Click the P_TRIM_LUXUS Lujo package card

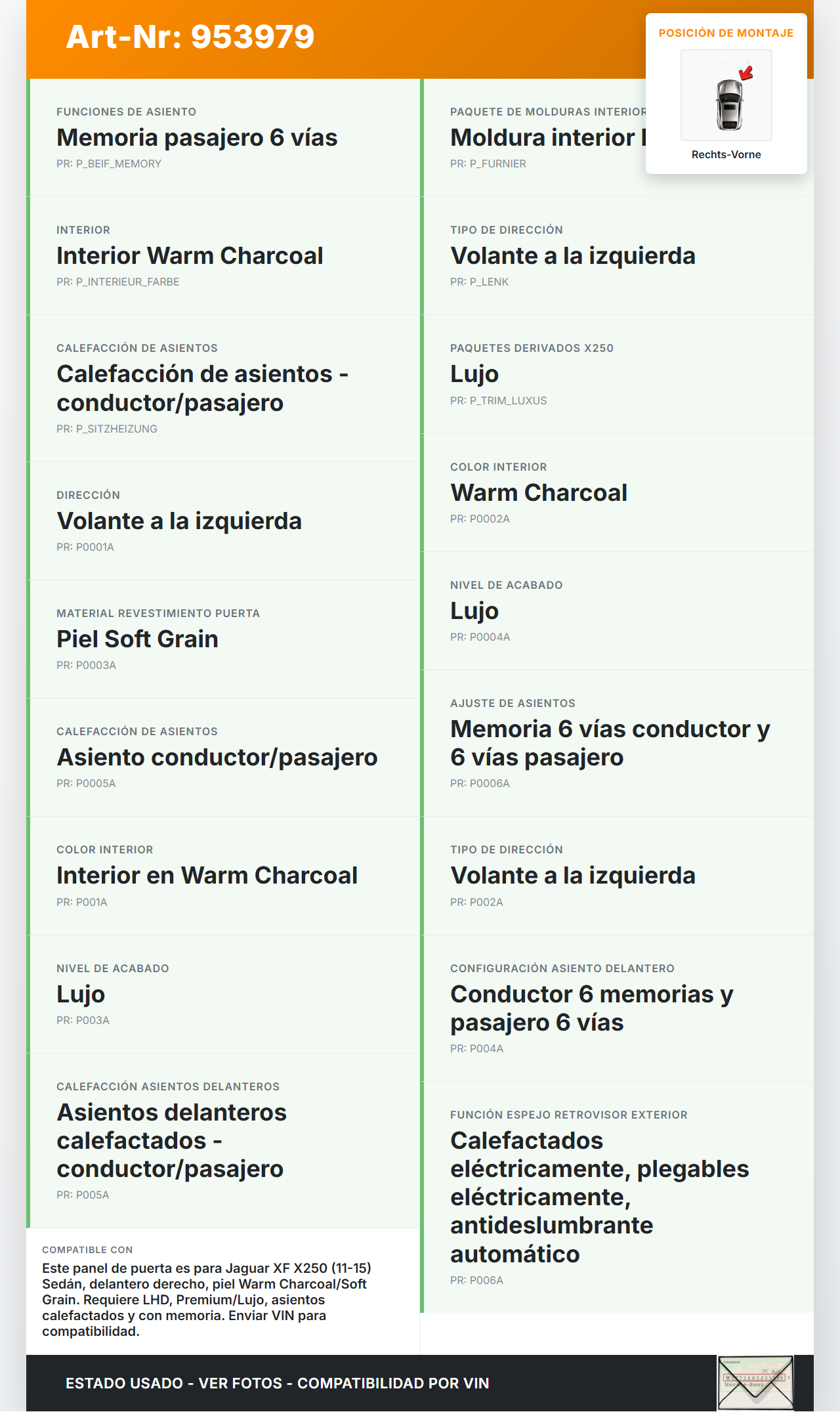pyautogui.click(x=474, y=374)
